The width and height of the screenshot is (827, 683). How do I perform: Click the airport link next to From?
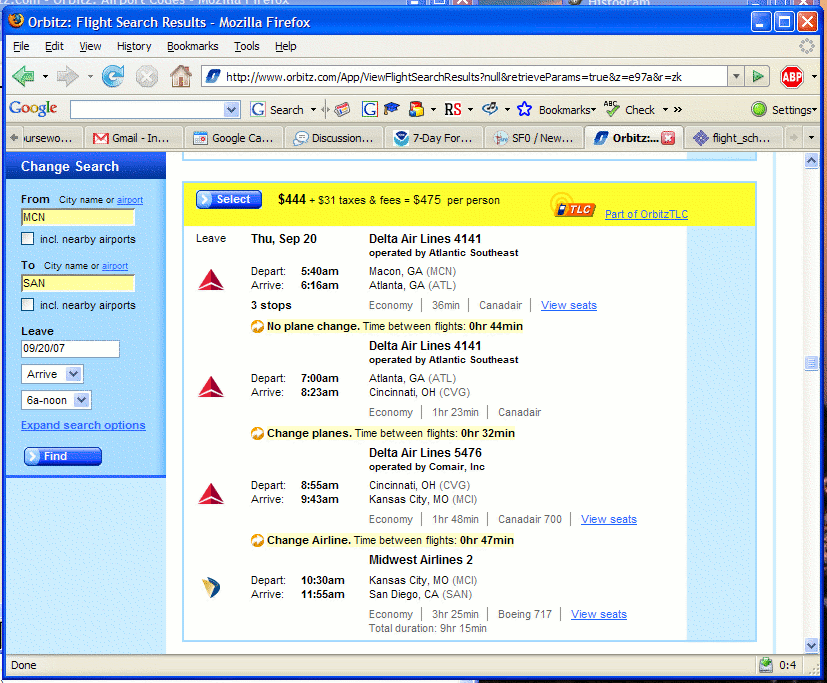click(x=130, y=200)
